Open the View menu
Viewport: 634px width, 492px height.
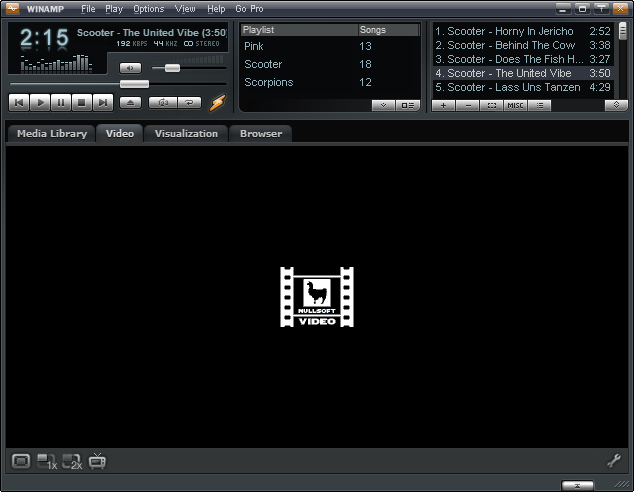pos(185,8)
